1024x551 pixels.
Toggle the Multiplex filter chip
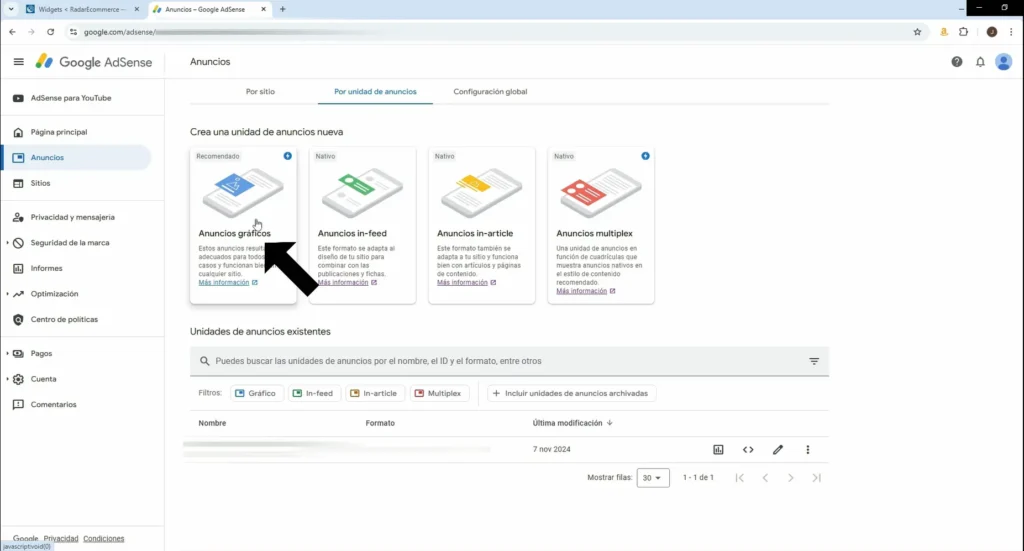pos(439,393)
